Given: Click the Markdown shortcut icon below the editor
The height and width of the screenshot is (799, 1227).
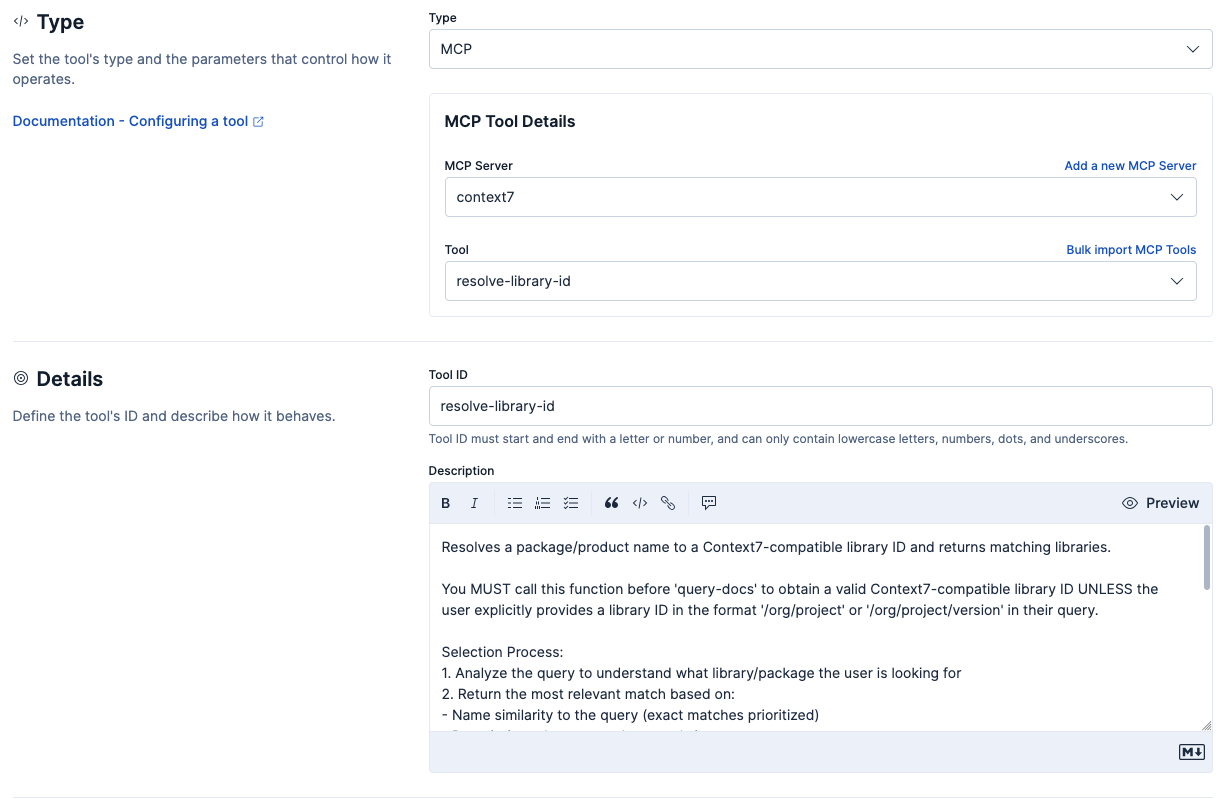Looking at the screenshot, I should [1191, 751].
